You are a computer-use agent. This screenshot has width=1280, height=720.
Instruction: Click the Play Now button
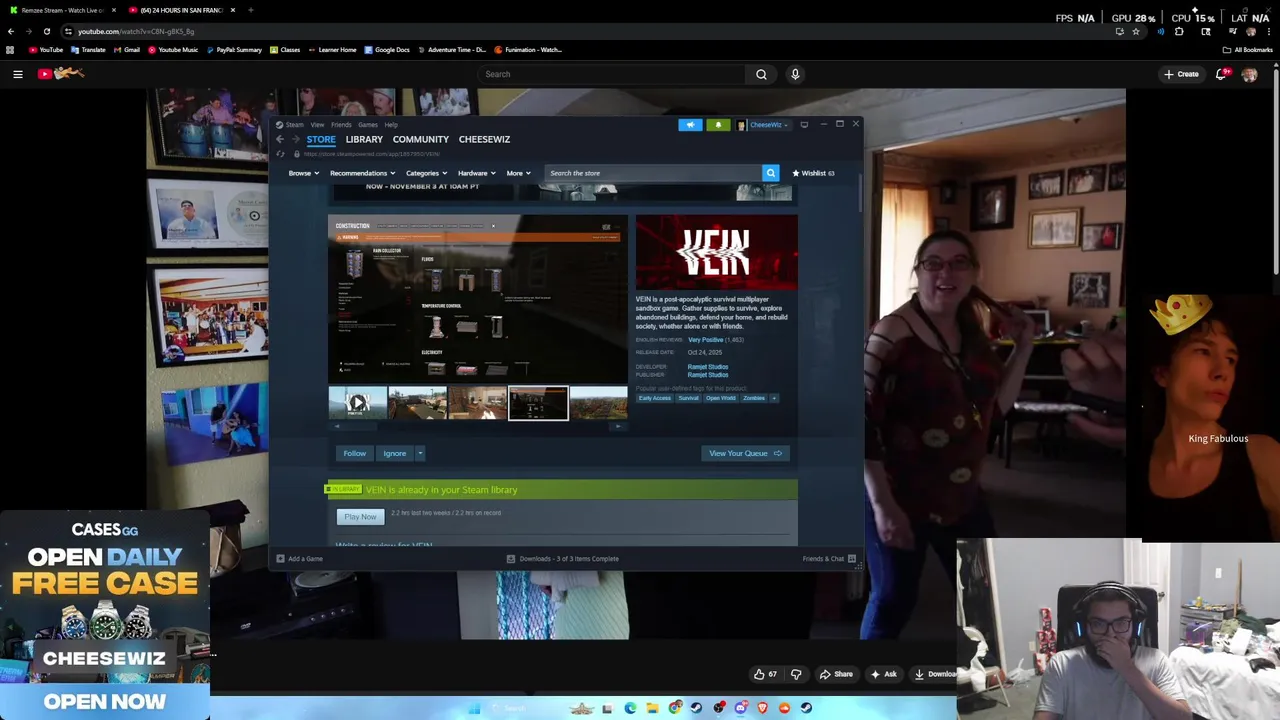pyautogui.click(x=360, y=517)
